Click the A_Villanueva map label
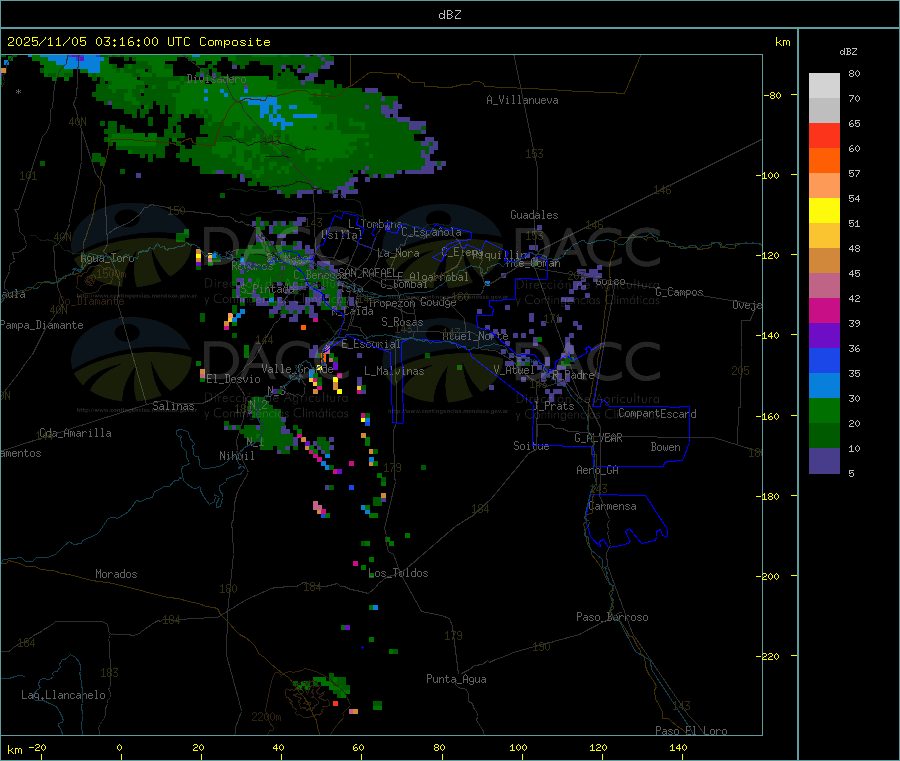 (x=522, y=100)
